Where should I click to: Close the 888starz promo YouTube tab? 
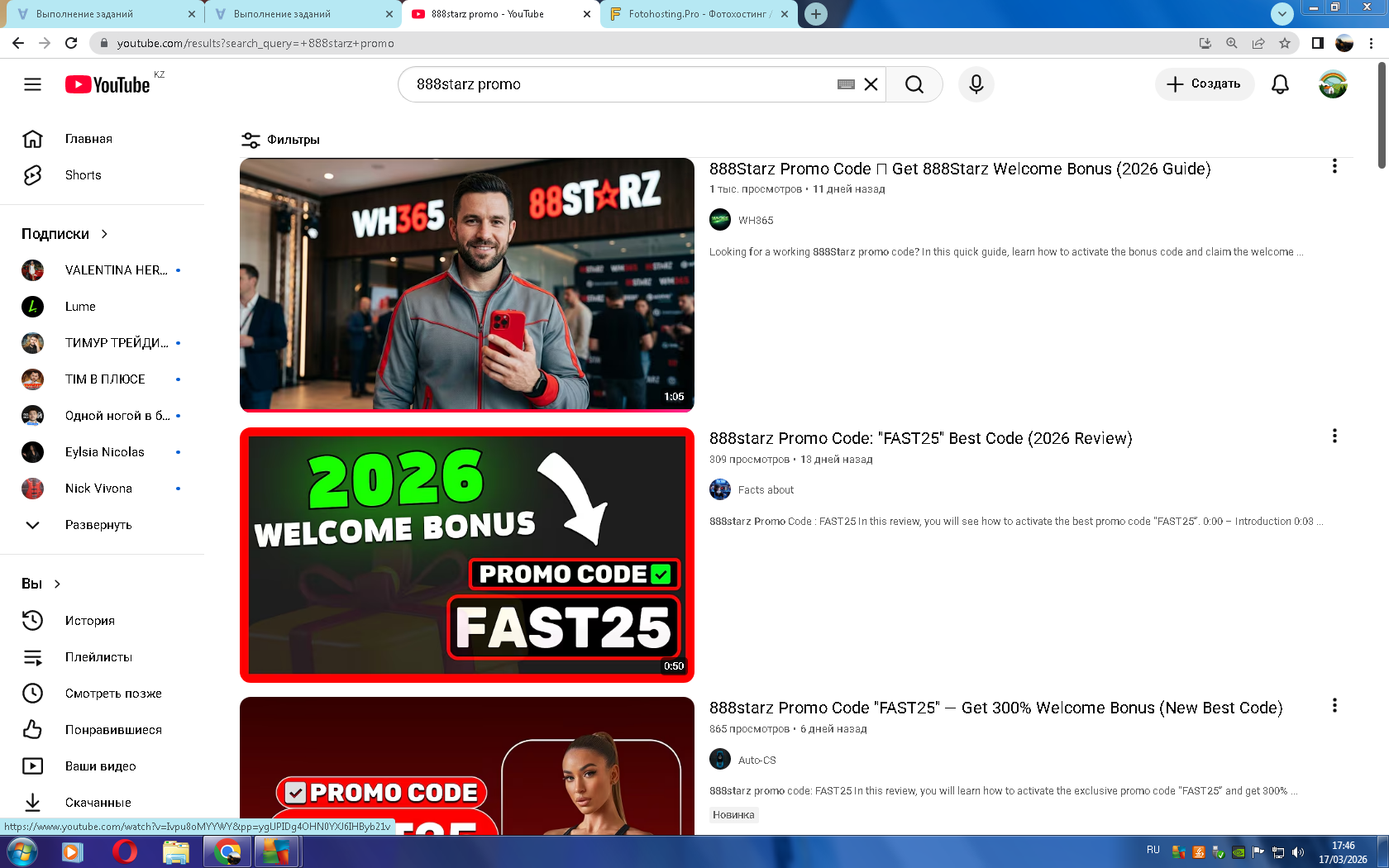(587, 14)
